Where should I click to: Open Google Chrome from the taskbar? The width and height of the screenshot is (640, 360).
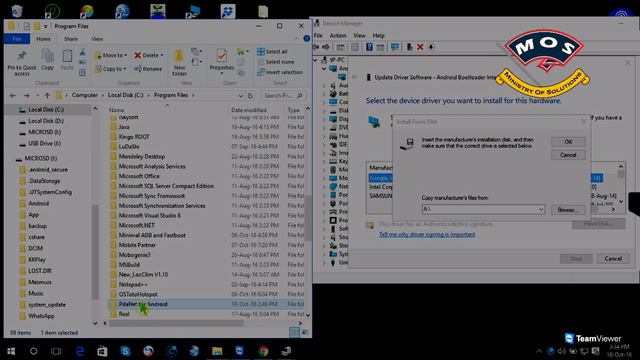263,351
